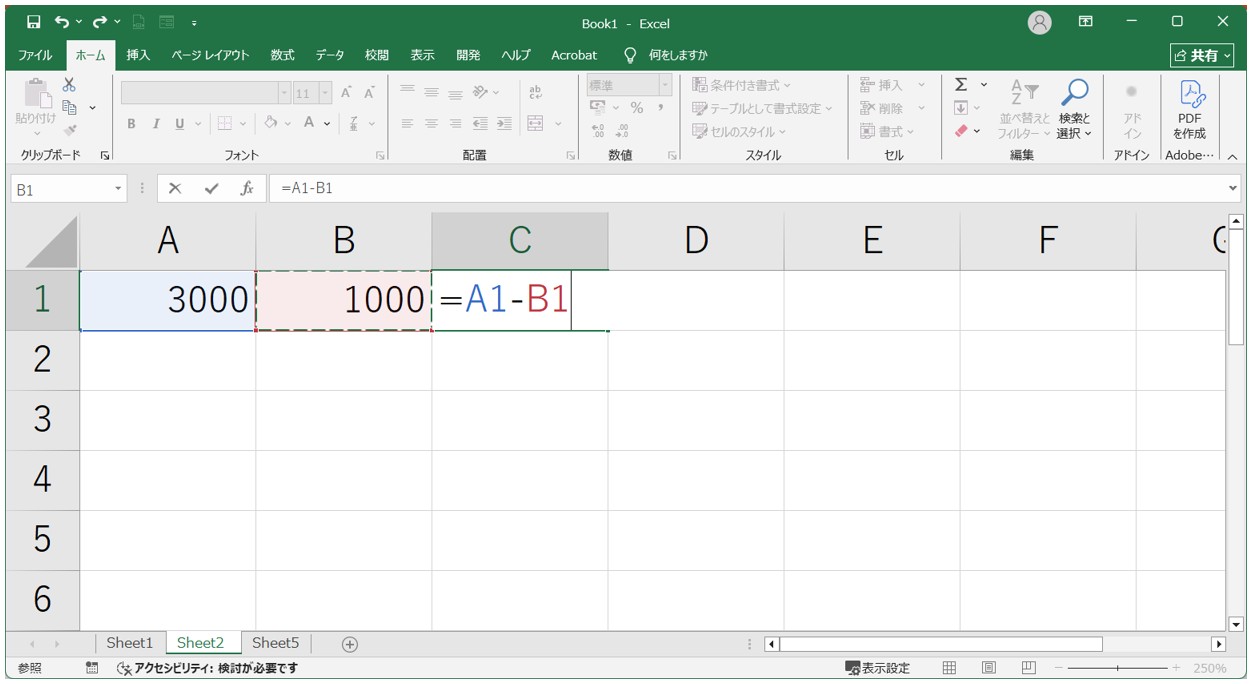Toggle Align Left in alignment group
1253x684 pixels.
[x=408, y=124]
